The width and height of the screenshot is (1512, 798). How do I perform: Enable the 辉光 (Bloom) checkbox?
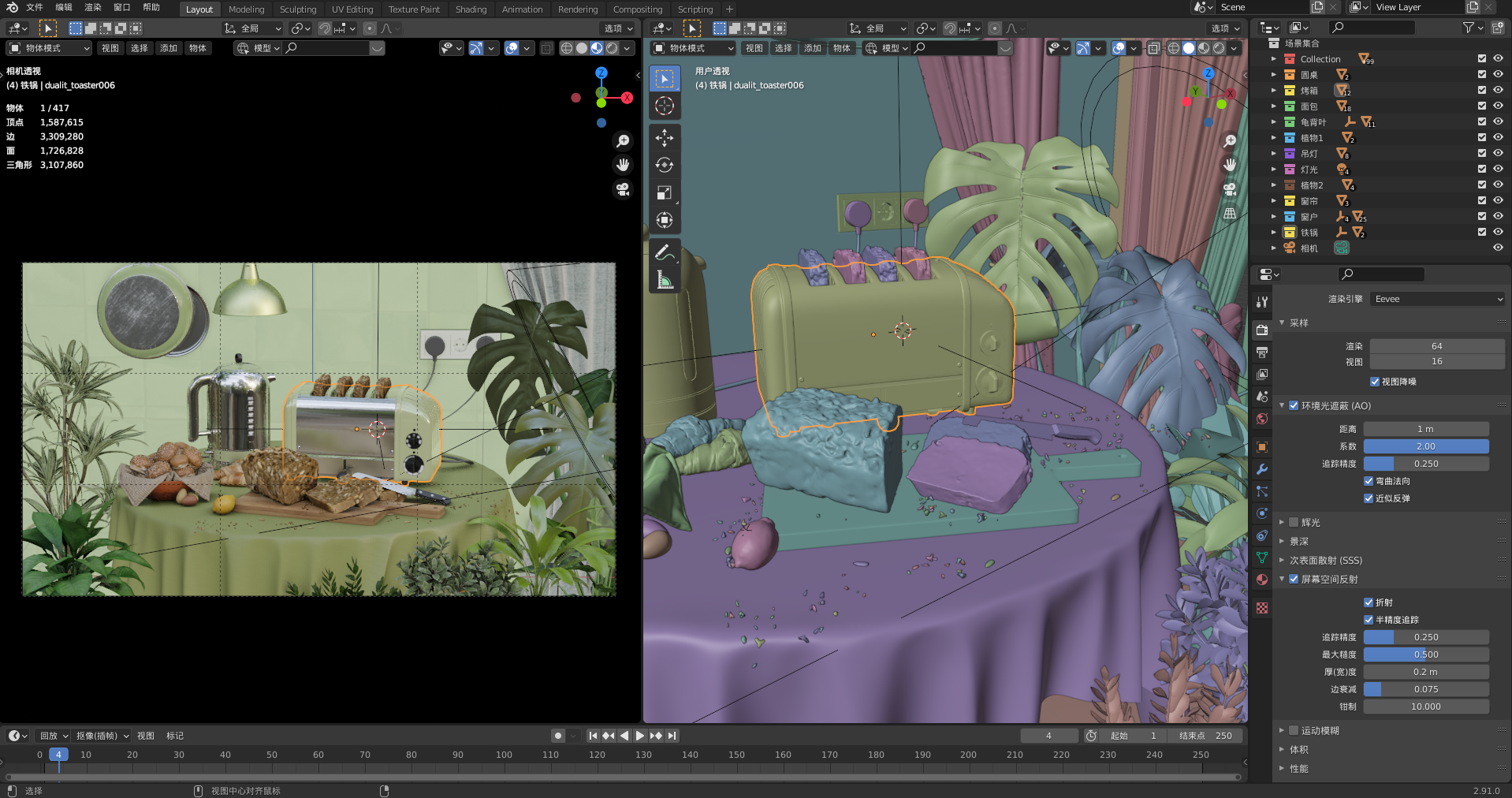pos(1294,521)
